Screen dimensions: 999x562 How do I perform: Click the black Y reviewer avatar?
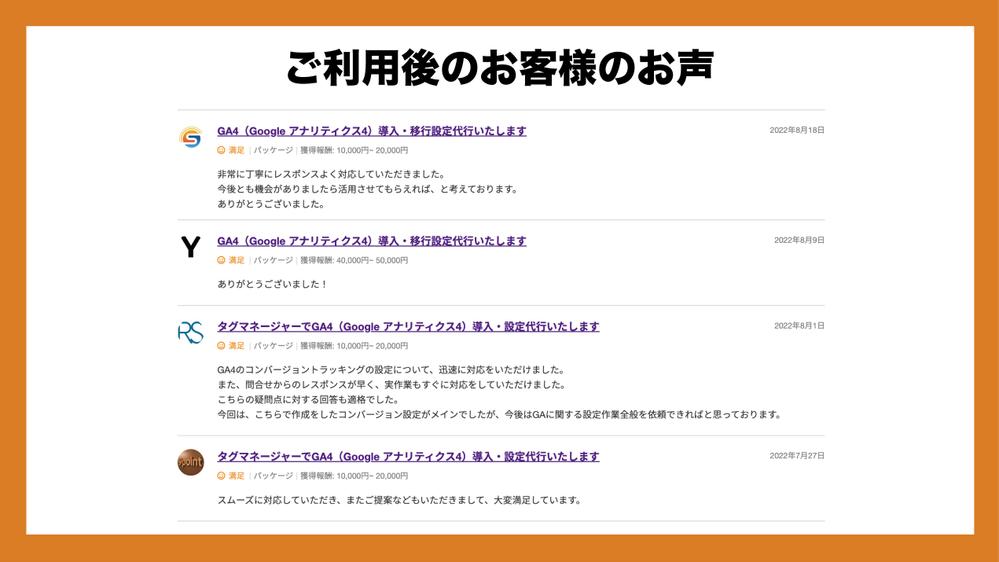tap(190, 247)
